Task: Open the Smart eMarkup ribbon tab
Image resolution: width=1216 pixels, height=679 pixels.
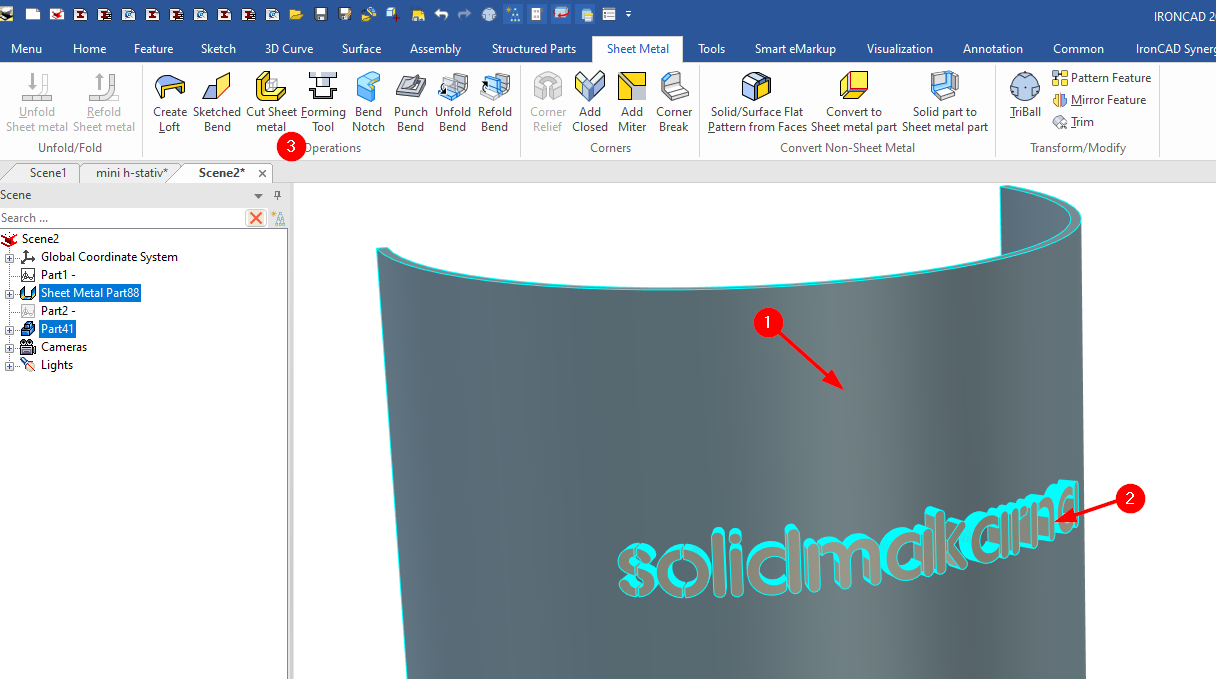Action: click(795, 49)
